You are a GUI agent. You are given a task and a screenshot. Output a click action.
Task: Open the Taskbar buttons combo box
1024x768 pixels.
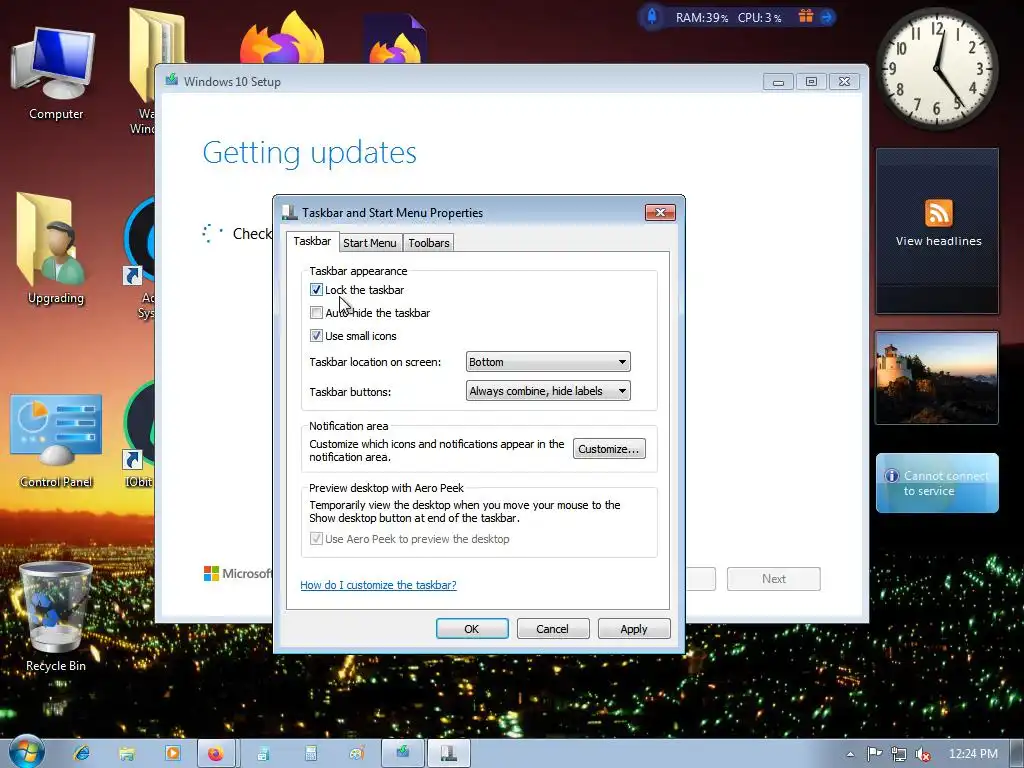click(x=548, y=391)
